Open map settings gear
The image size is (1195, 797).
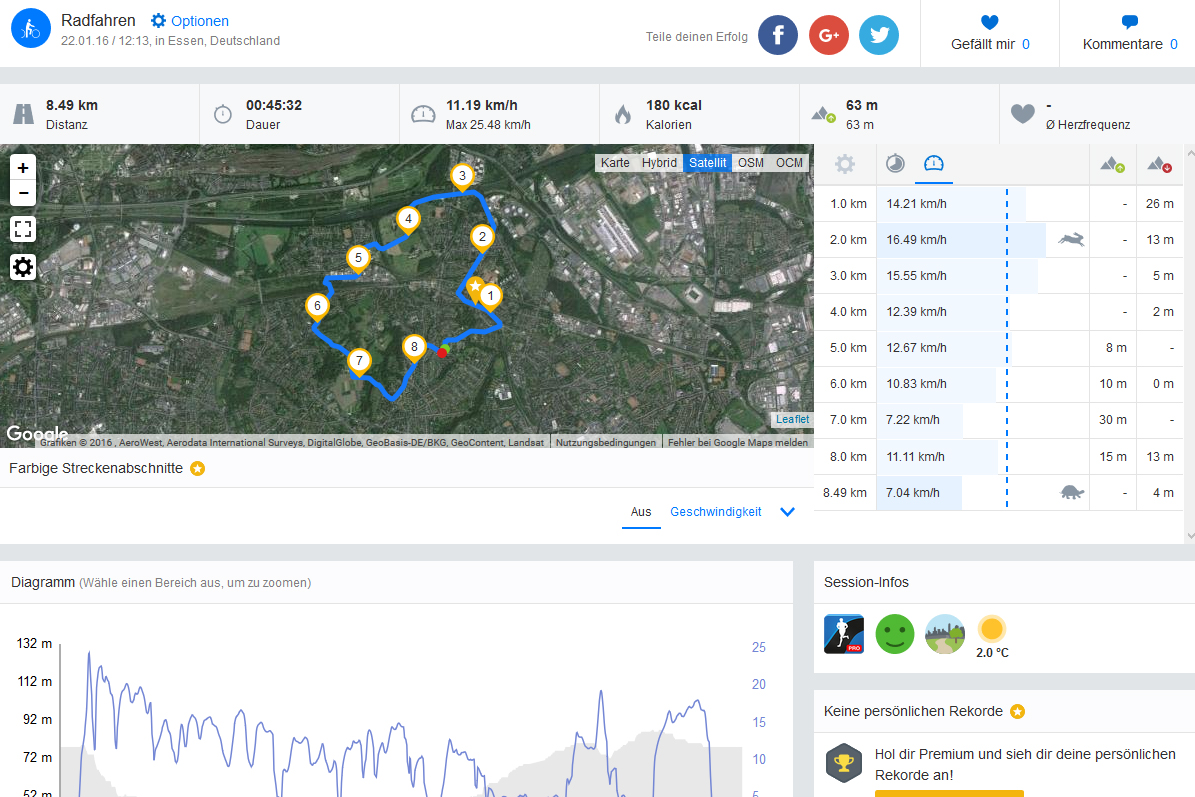click(23, 267)
